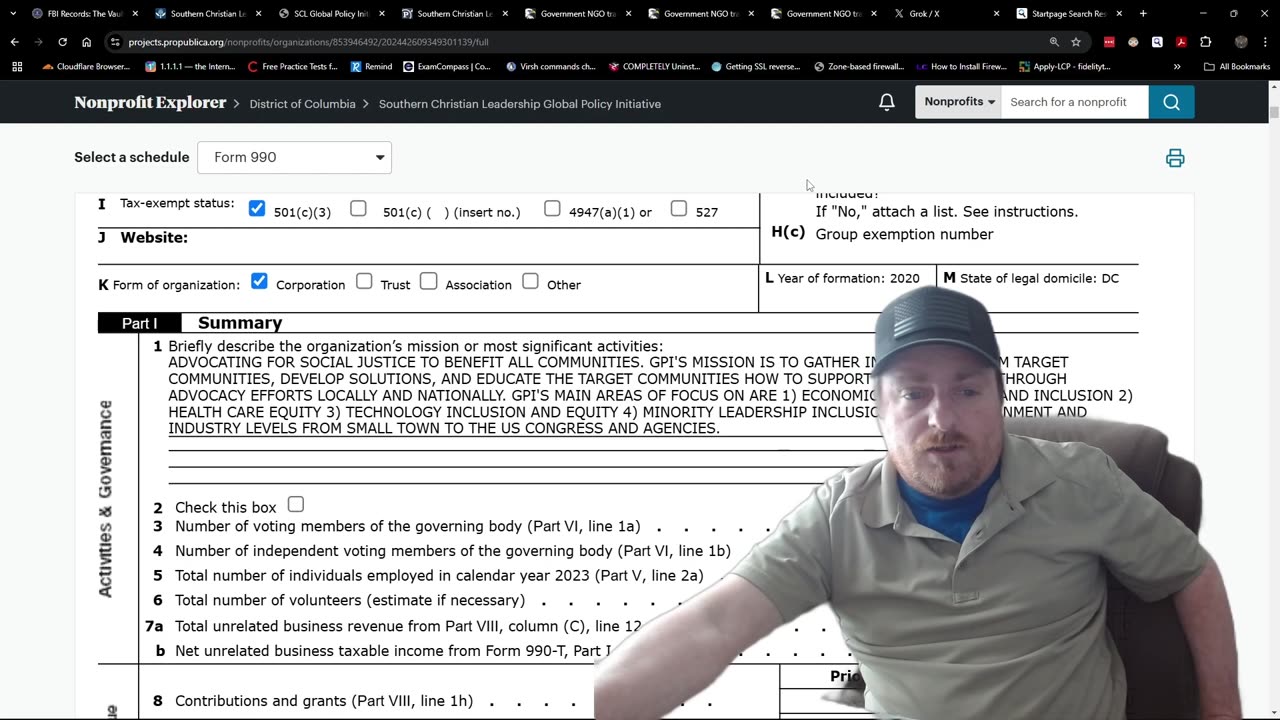Screen dimensions: 1280x720
Task: Toggle the 501(c)(3) checkbox
Action: (x=257, y=209)
